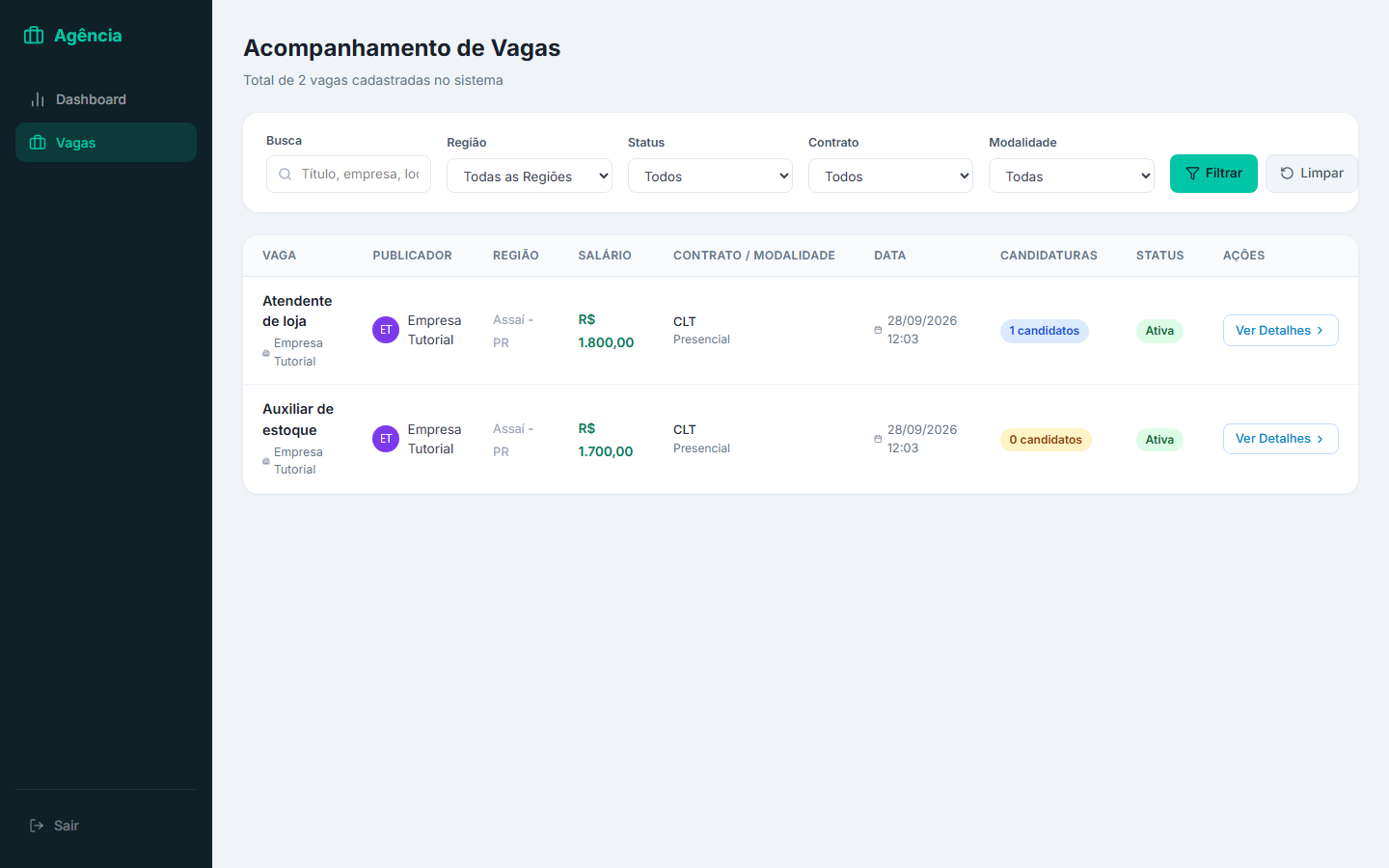View details for Auxiliar de estoque

[1281, 439]
